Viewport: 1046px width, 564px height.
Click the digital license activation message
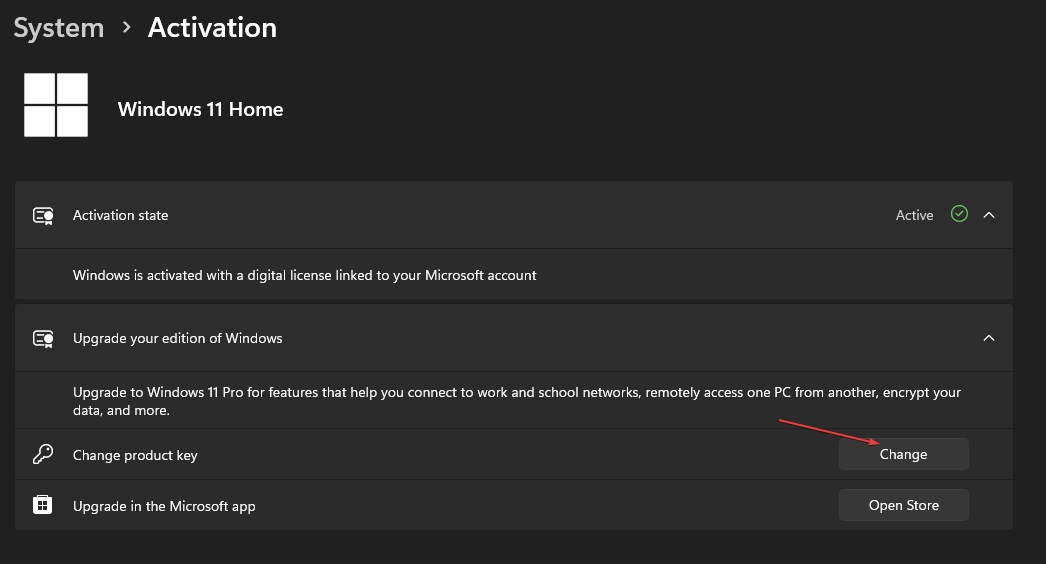pos(304,275)
